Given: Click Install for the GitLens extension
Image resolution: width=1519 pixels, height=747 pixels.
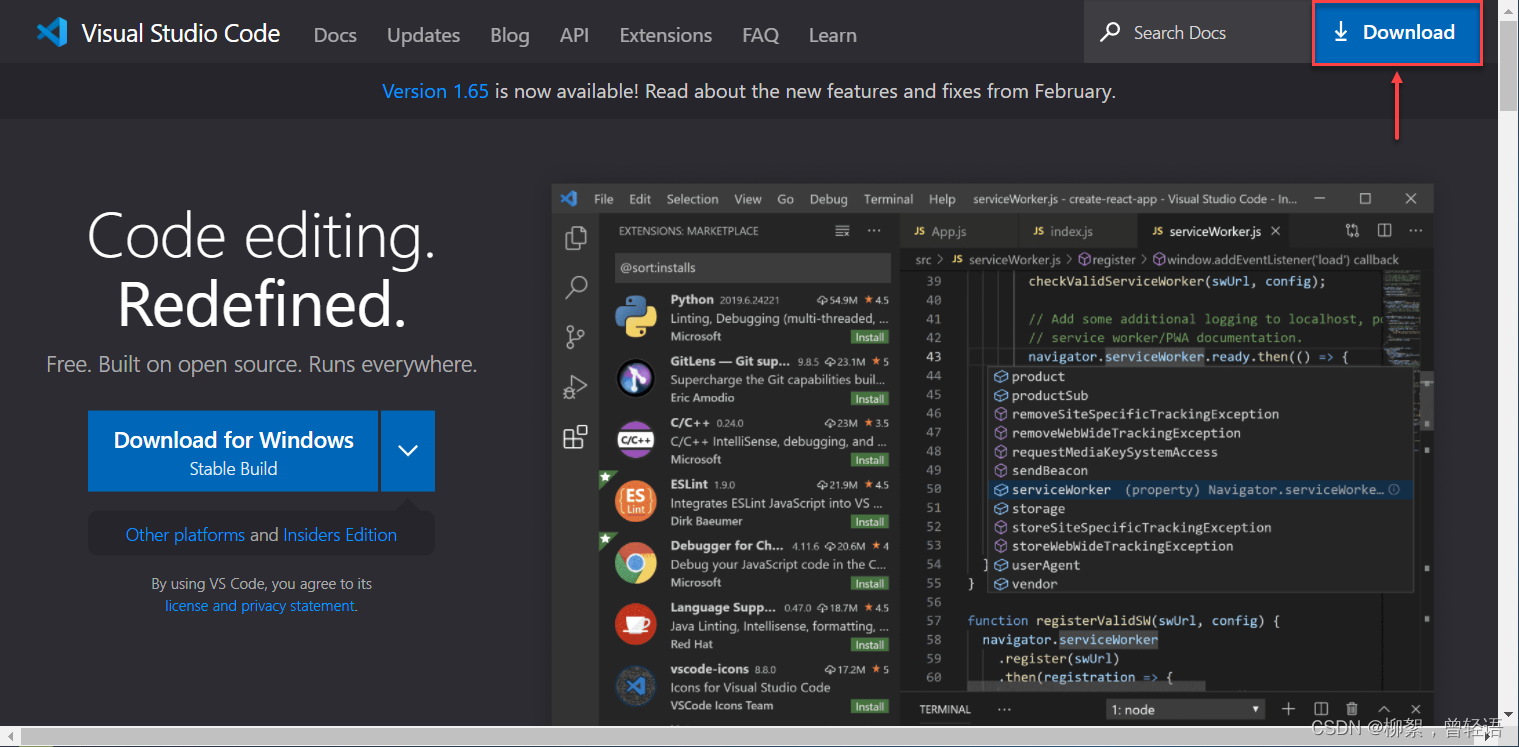Looking at the screenshot, I should 869,399.
